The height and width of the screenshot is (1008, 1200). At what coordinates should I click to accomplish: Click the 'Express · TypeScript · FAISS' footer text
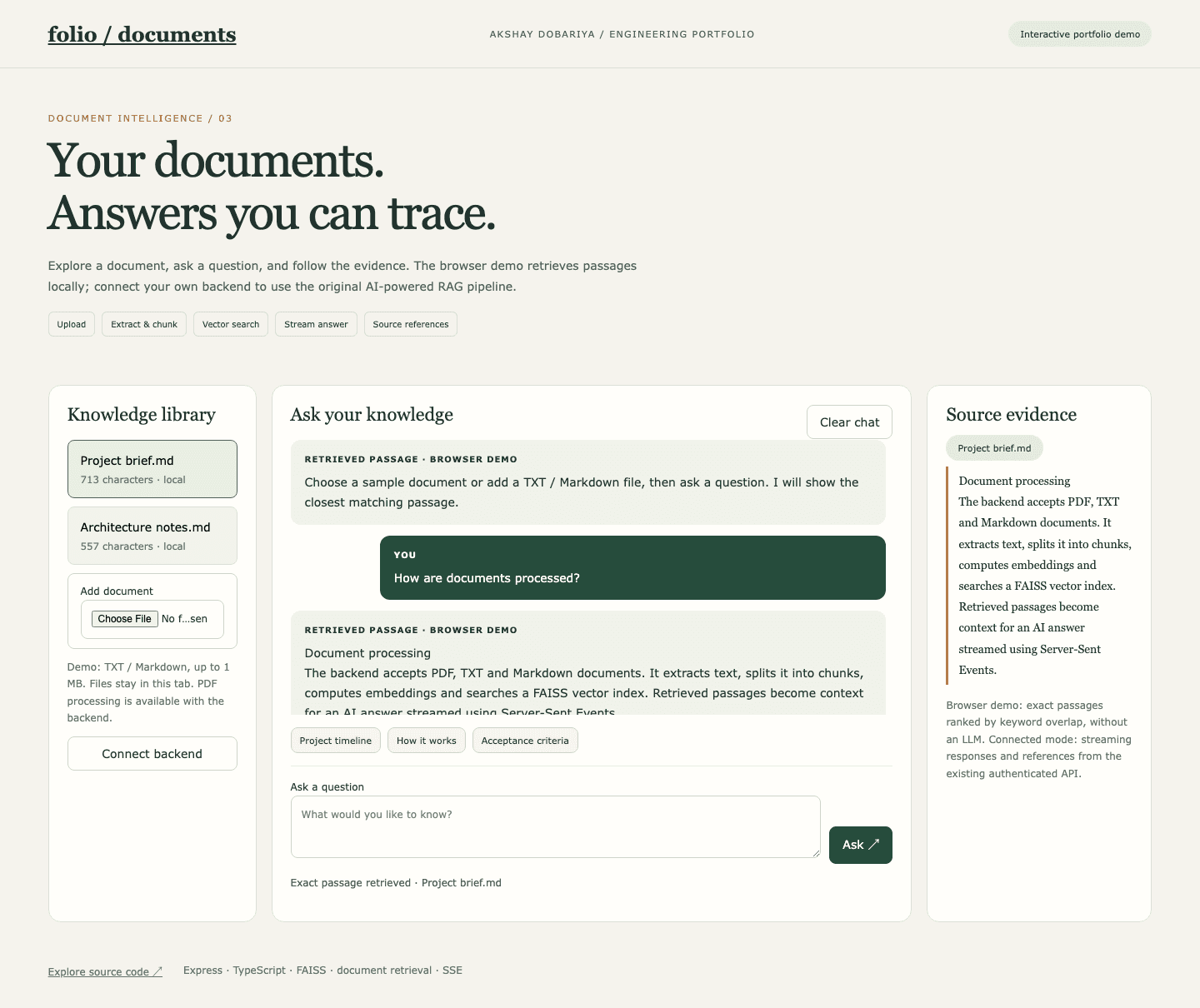[322, 971]
